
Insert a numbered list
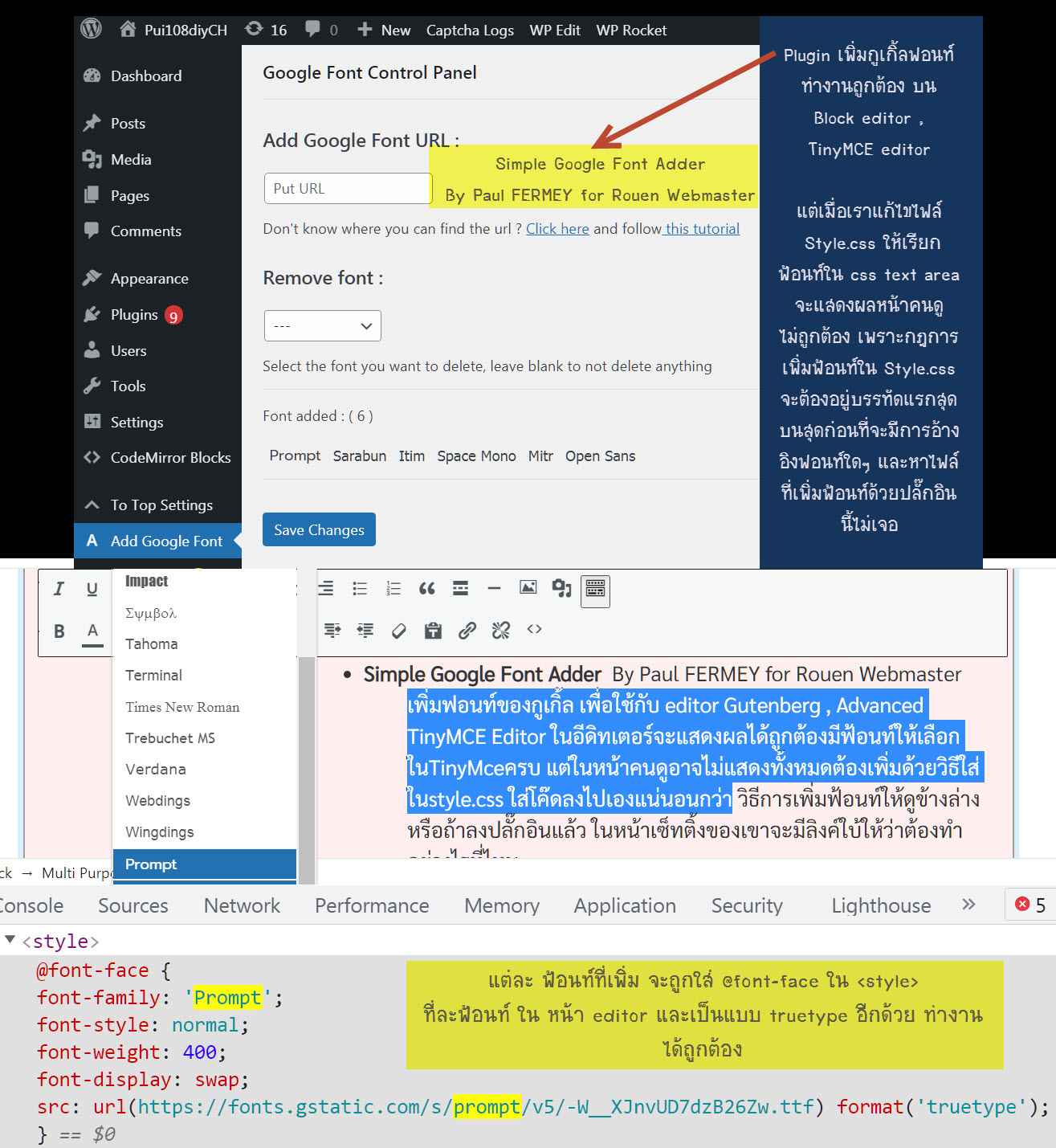pos(393,589)
